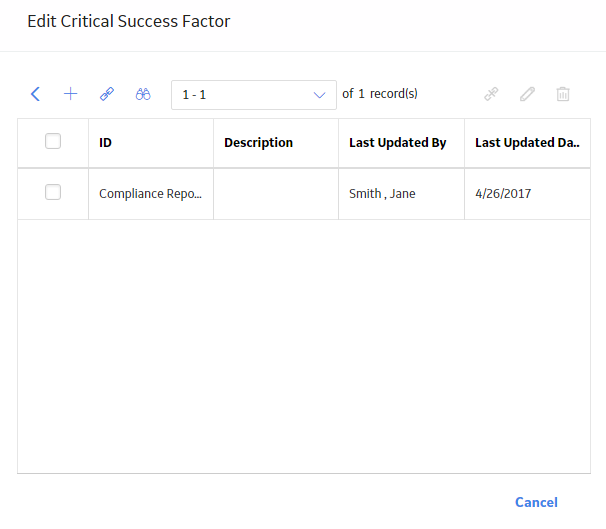Screen dimensions: 606x529
Task: Add a new record with plus icon
Action: pyautogui.click(x=71, y=94)
